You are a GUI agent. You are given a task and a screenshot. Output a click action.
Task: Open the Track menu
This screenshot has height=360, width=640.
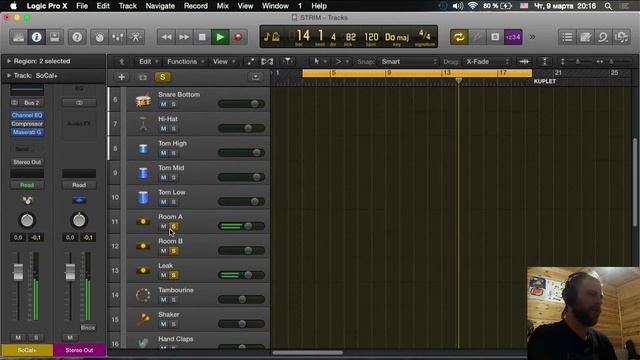[x=127, y=6]
